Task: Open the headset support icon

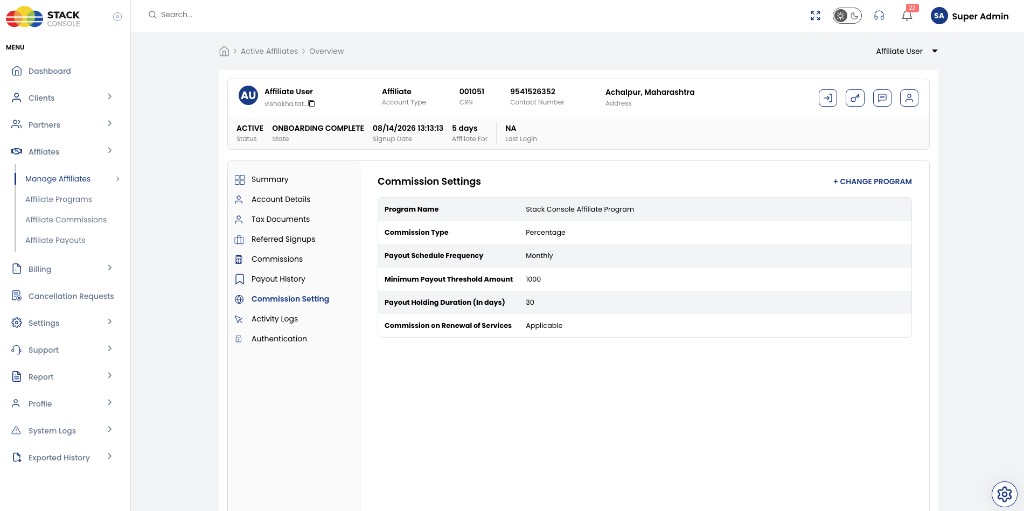Action: coord(879,16)
